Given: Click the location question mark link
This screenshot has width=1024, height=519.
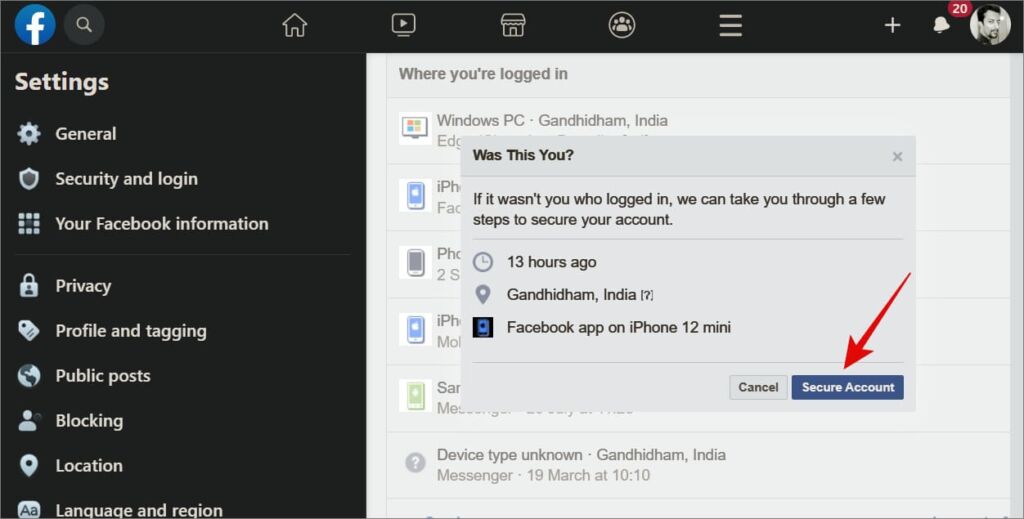Looking at the screenshot, I should tap(647, 295).
